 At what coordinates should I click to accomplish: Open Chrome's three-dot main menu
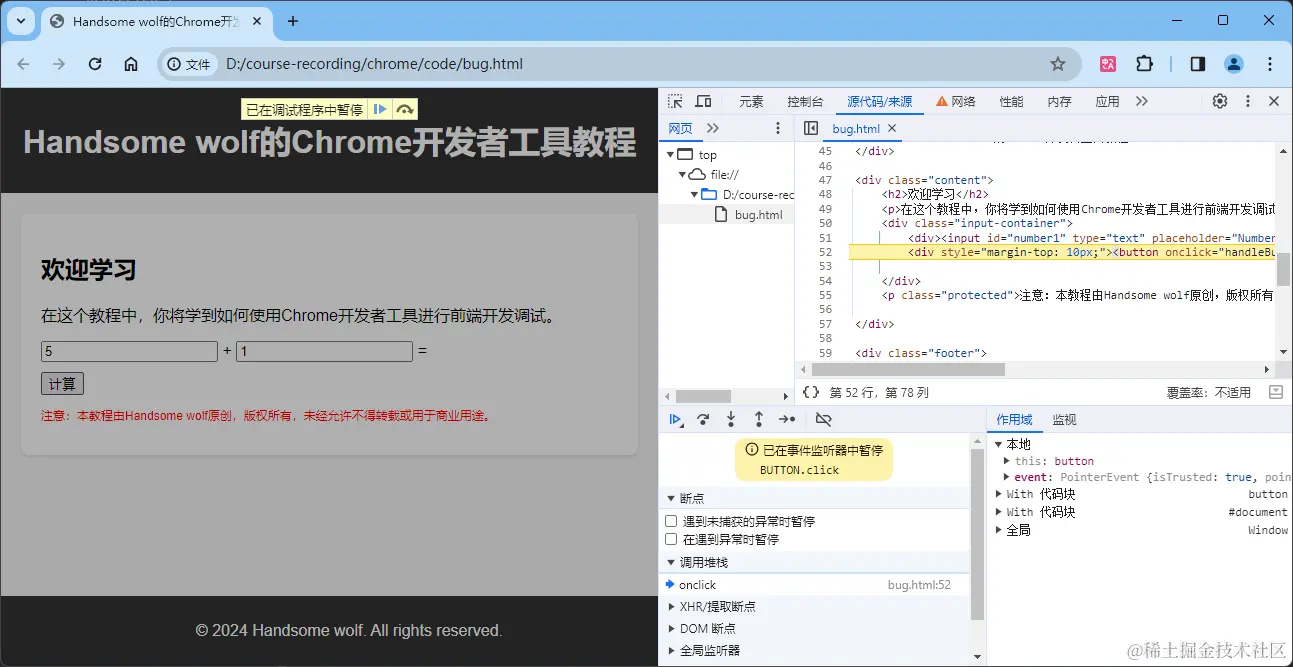[1270, 64]
